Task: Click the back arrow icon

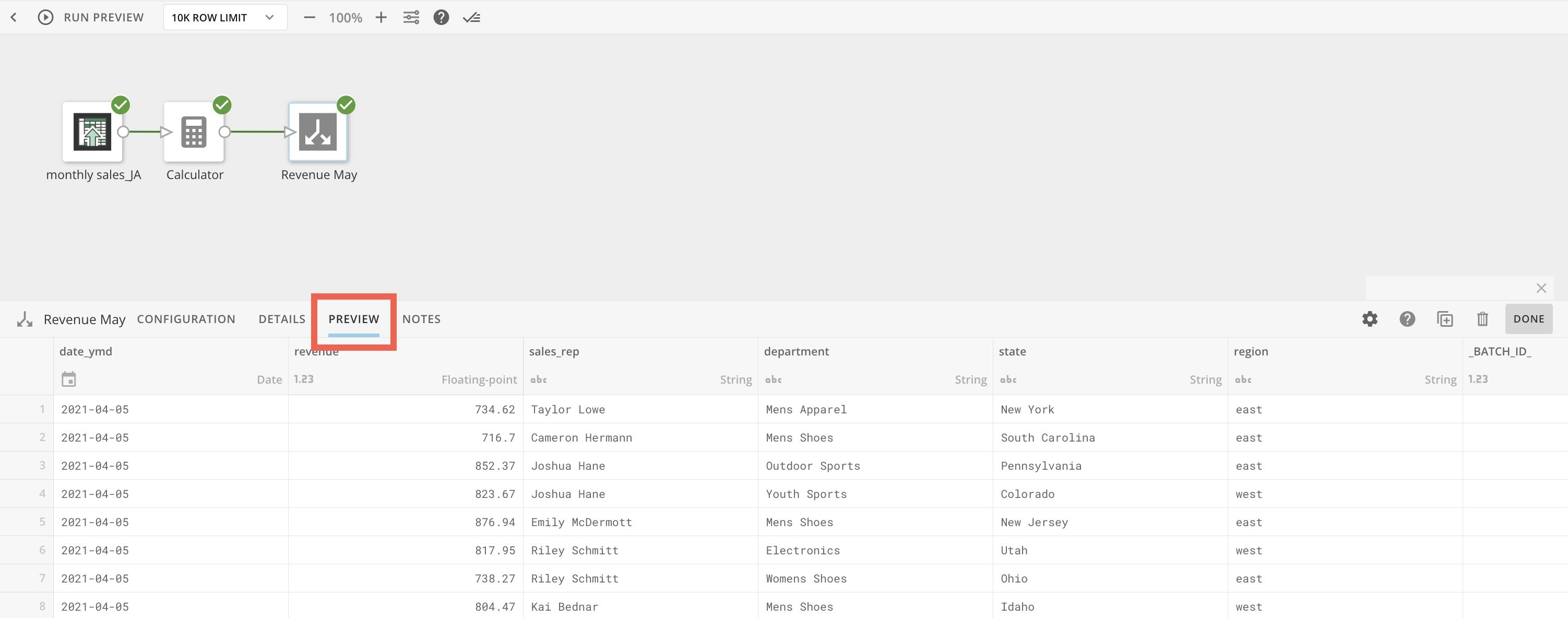Action: click(14, 17)
